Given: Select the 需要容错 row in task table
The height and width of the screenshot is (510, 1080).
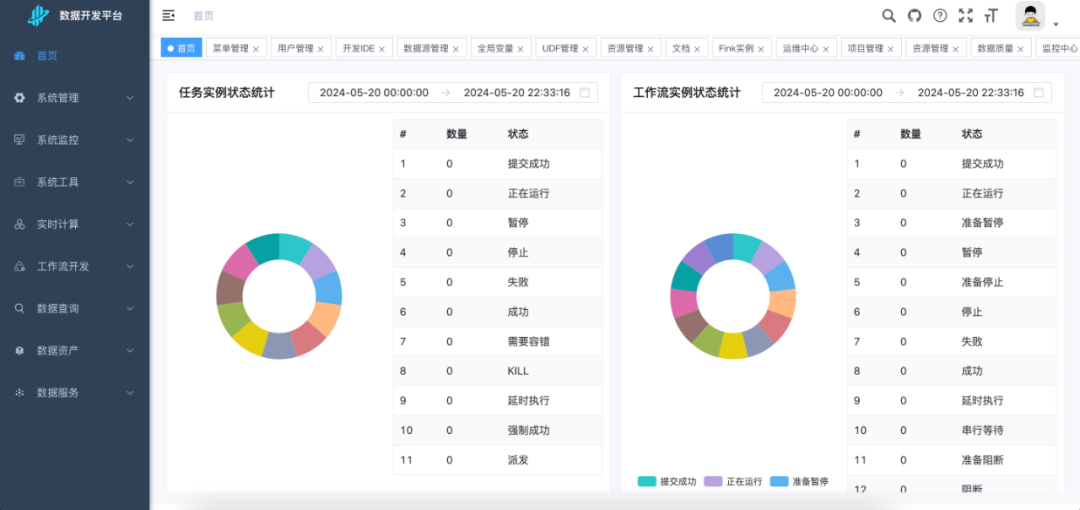Looking at the screenshot, I should [x=497, y=341].
